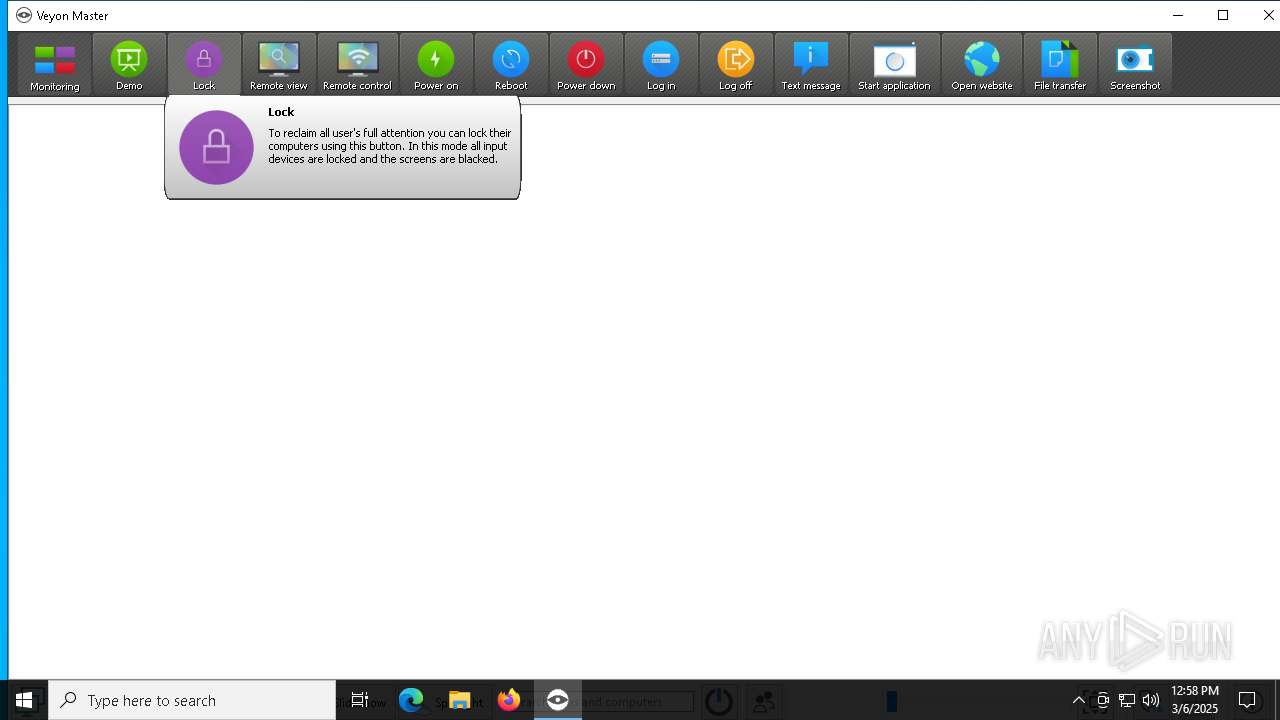1280x720 pixels.
Task: Show hidden system tray icons
Action: [x=1079, y=700]
